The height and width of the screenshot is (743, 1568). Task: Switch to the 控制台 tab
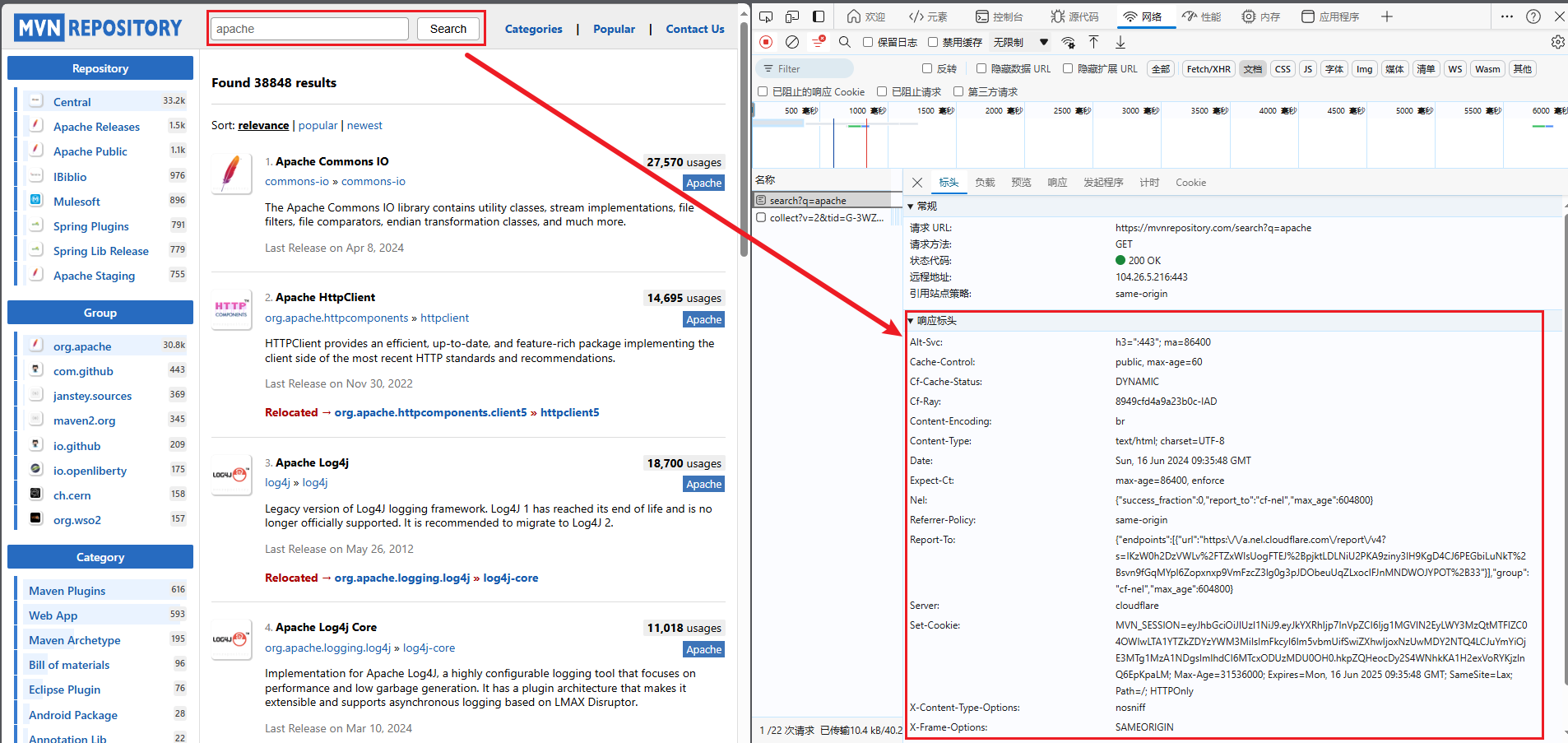(x=999, y=16)
